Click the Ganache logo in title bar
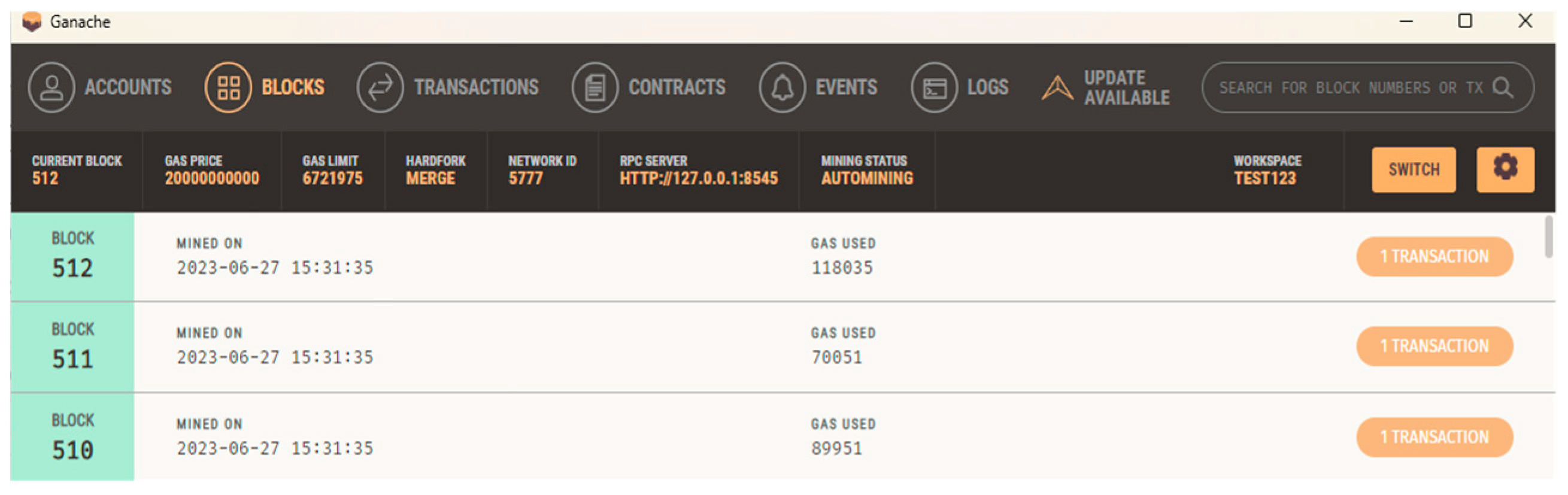Image resolution: width=1568 pixels, height=495 pixels. pos(32,22)
